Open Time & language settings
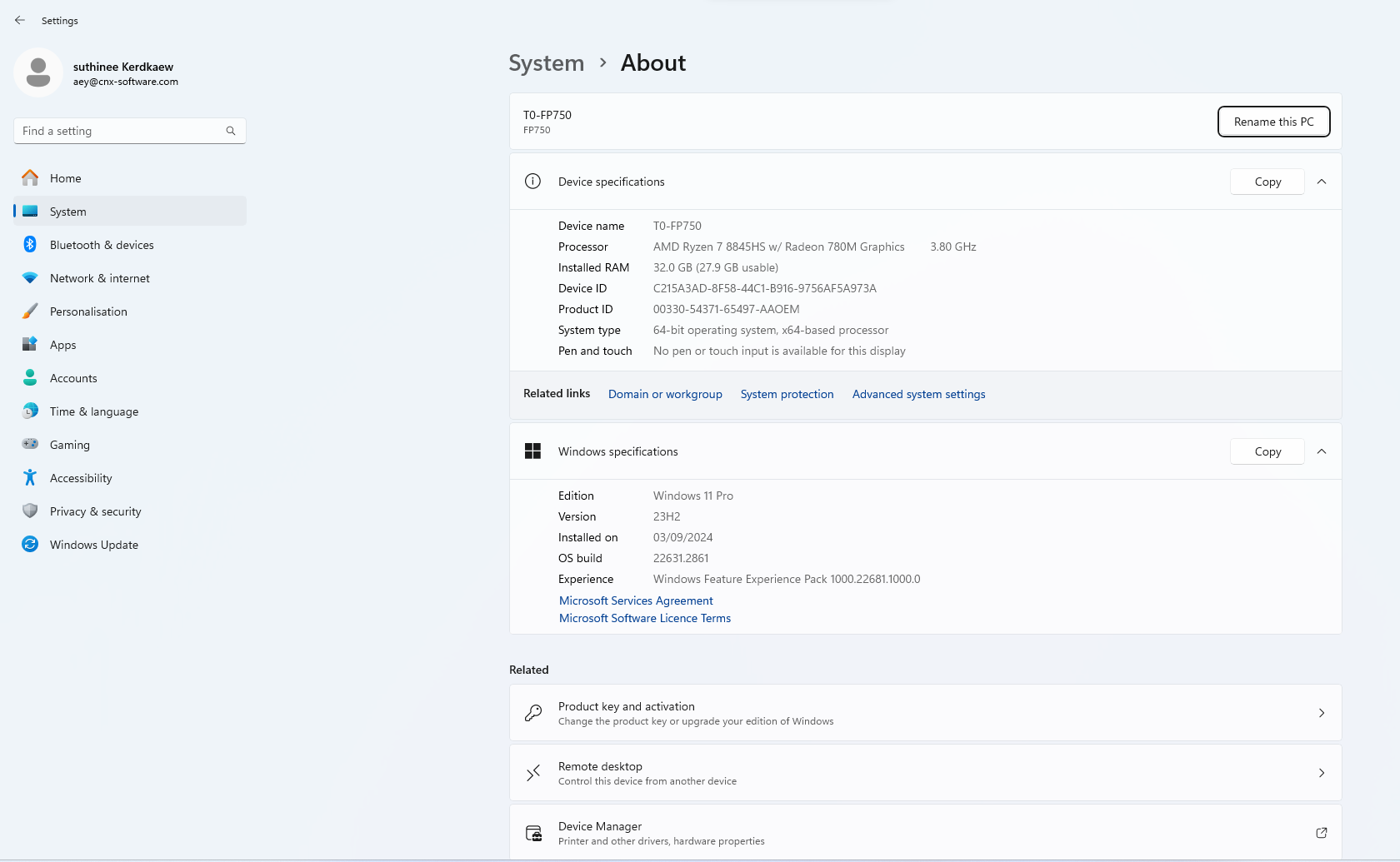The image size is (1400, 862). click(x=130, y=411)
